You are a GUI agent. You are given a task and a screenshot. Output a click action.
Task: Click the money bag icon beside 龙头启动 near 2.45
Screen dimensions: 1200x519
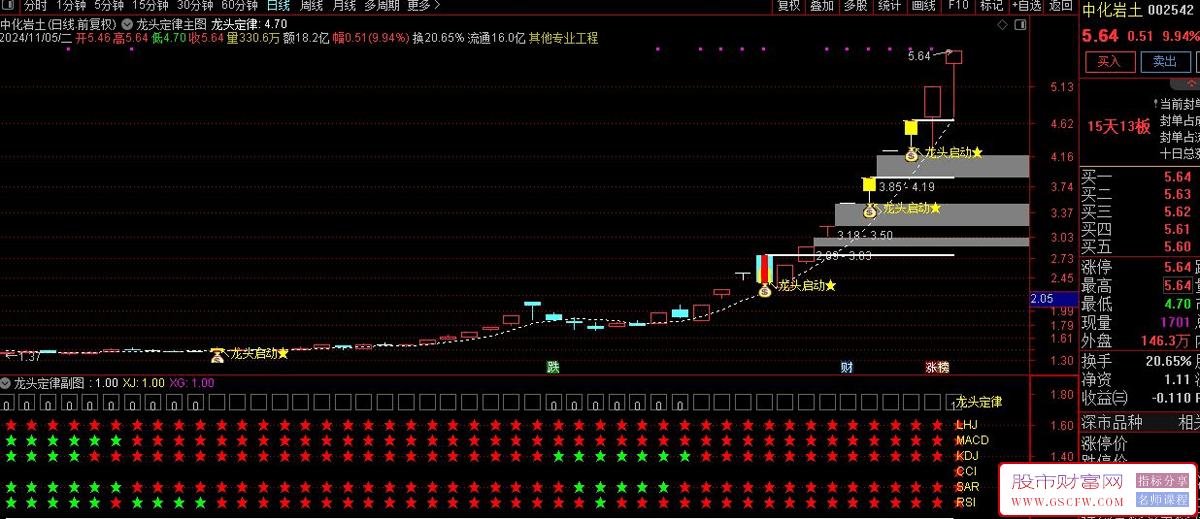coord(765,288)
